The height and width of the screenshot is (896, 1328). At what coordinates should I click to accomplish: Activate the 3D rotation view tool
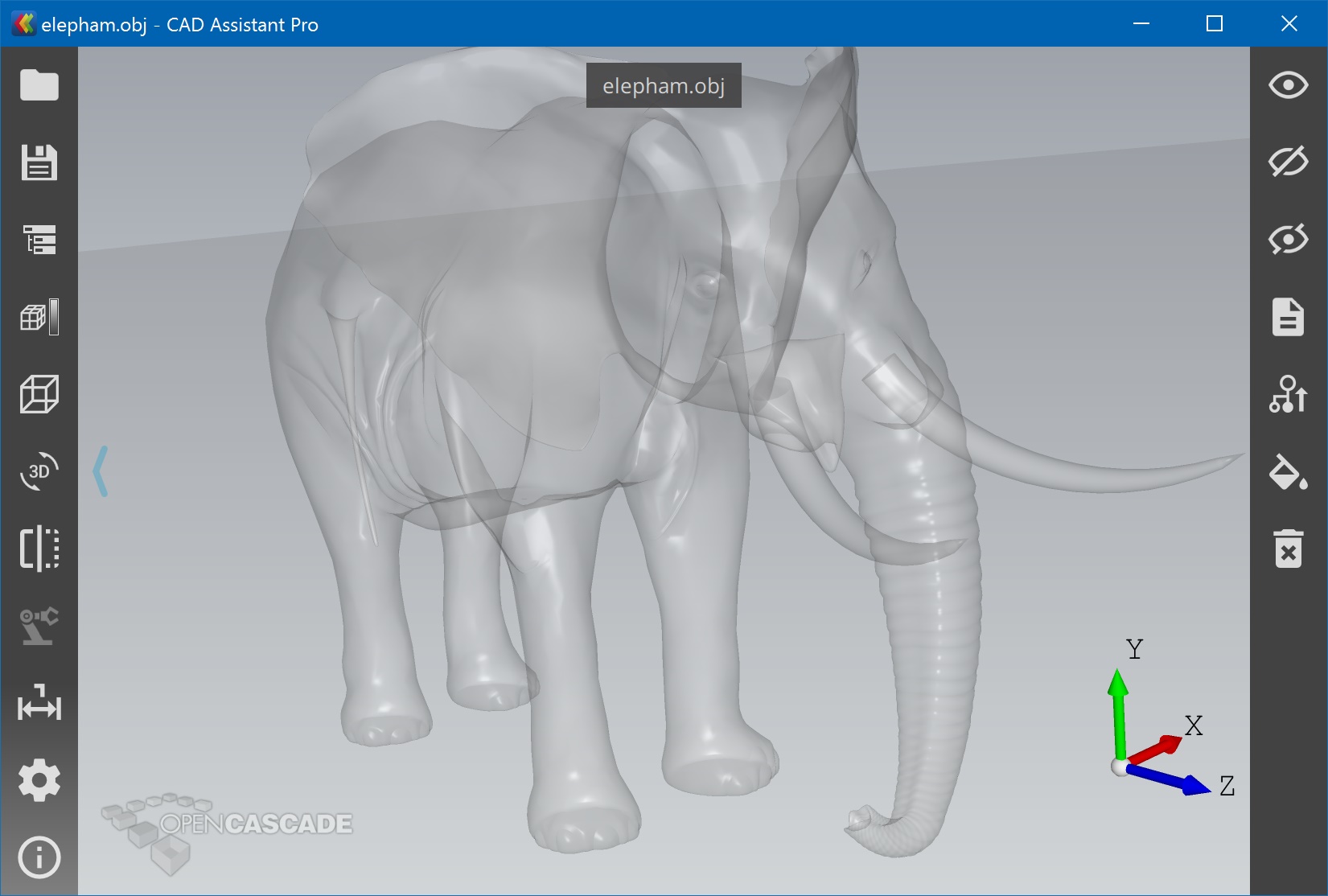39,471
